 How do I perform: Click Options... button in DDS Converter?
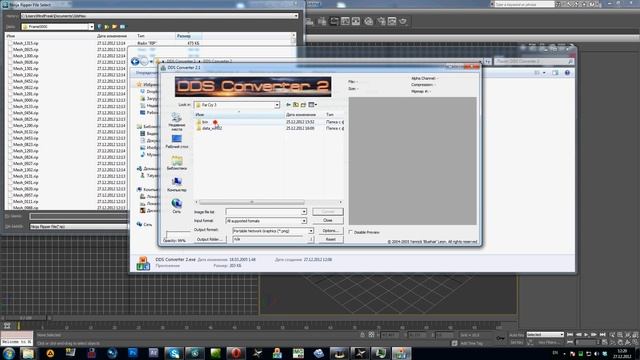point(331,231)
